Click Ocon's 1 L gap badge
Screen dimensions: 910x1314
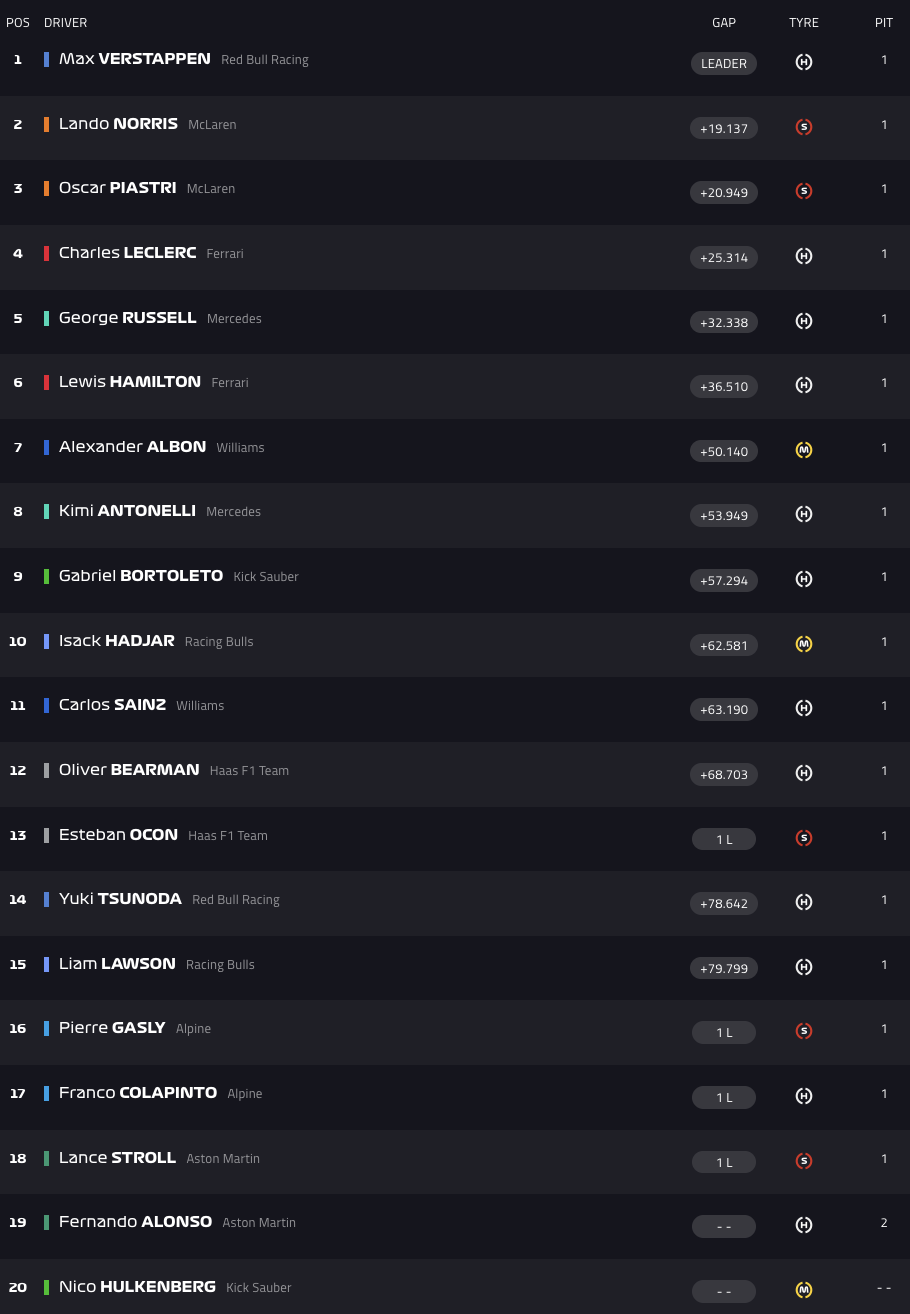click(724, 839)
